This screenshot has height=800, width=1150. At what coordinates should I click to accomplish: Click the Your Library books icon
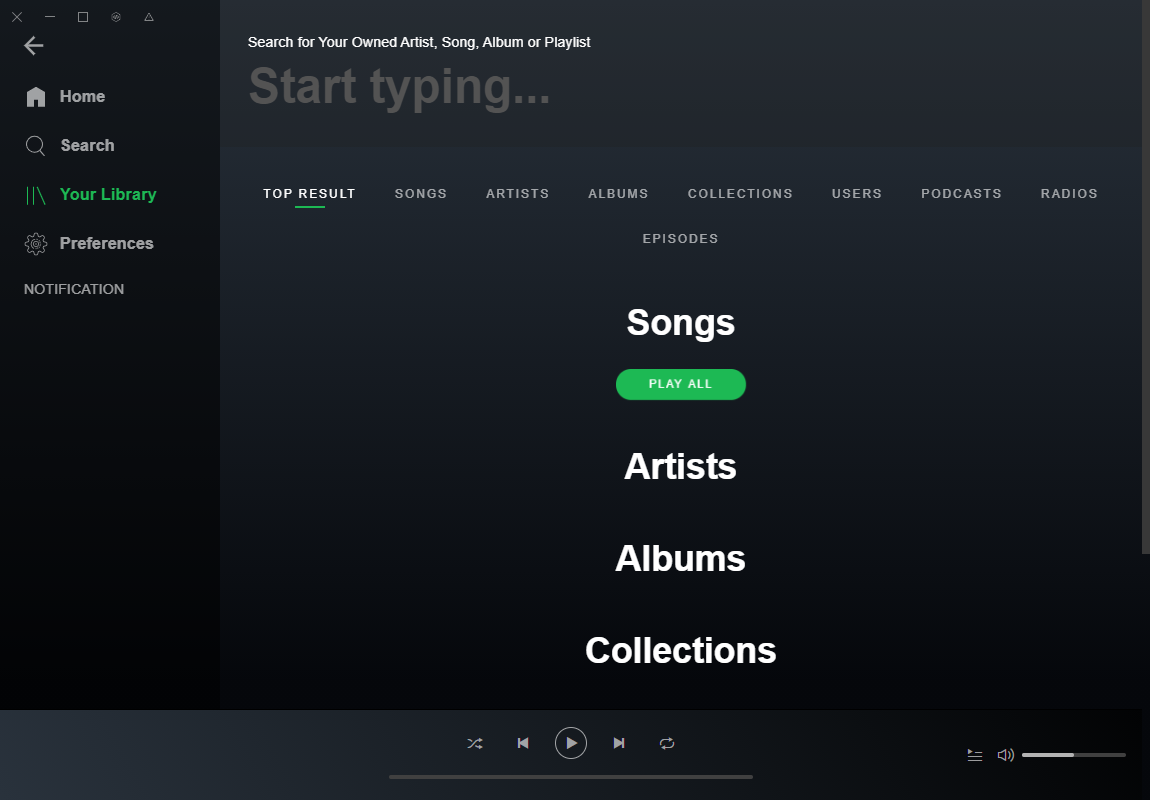coord(36,195)
